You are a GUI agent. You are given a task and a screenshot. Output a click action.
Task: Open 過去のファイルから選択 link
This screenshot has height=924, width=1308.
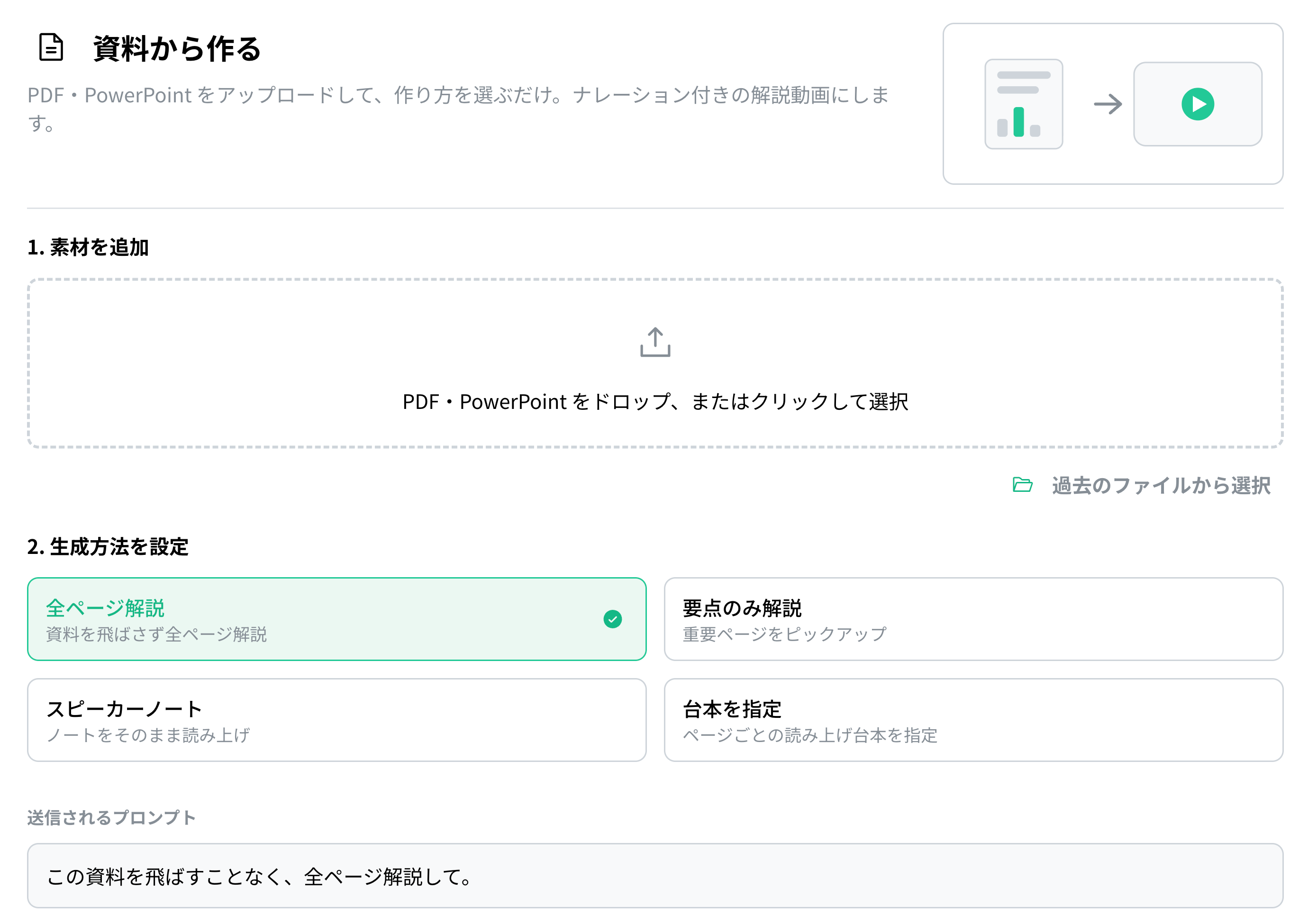click(x=1161, y=485)
